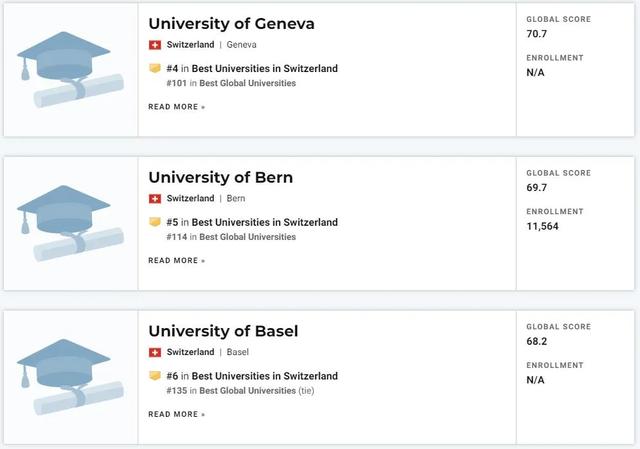Click the Swiss flag next to Basel
Image resolution: width=640 pixels, height=449 pixels.
155,352
